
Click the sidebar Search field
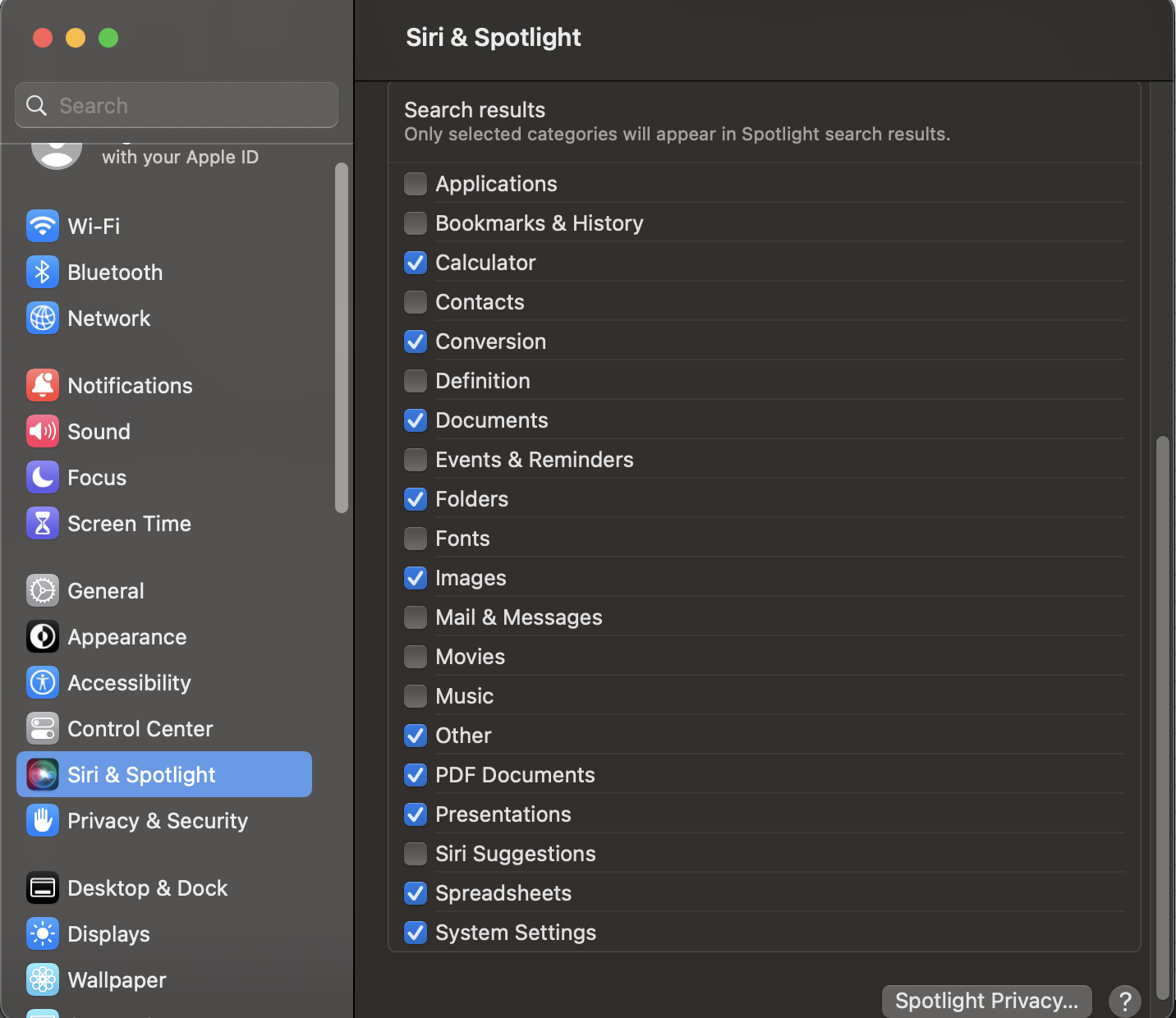click(177, 106)
